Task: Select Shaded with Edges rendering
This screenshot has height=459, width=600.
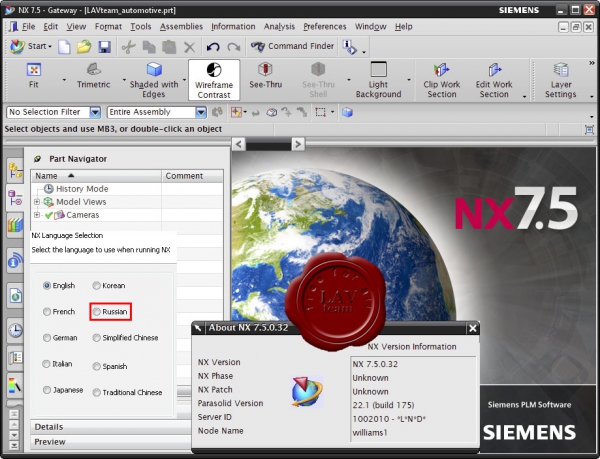Action: click(154, 80)
